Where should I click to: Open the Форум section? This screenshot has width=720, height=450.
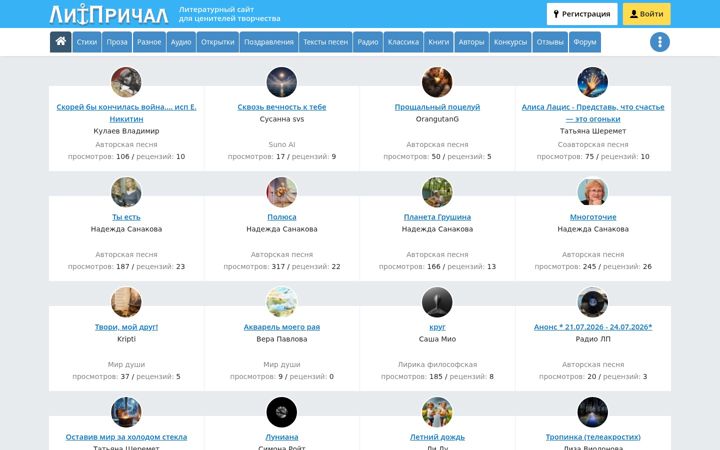click(x=585, y=42)
